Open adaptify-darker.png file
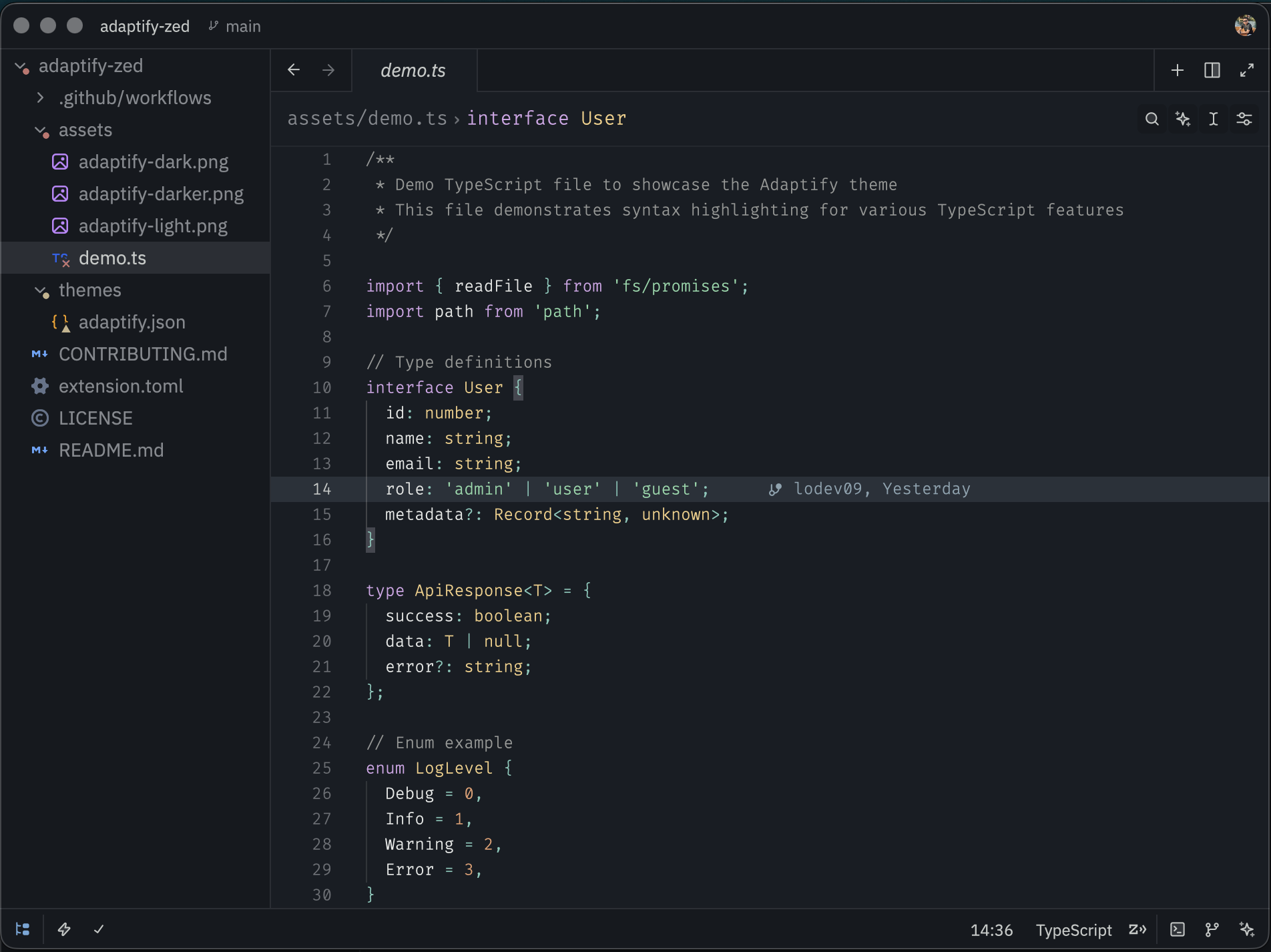Screen dimensions: 1271x952 pyautogui.click(x=135, y=194)
